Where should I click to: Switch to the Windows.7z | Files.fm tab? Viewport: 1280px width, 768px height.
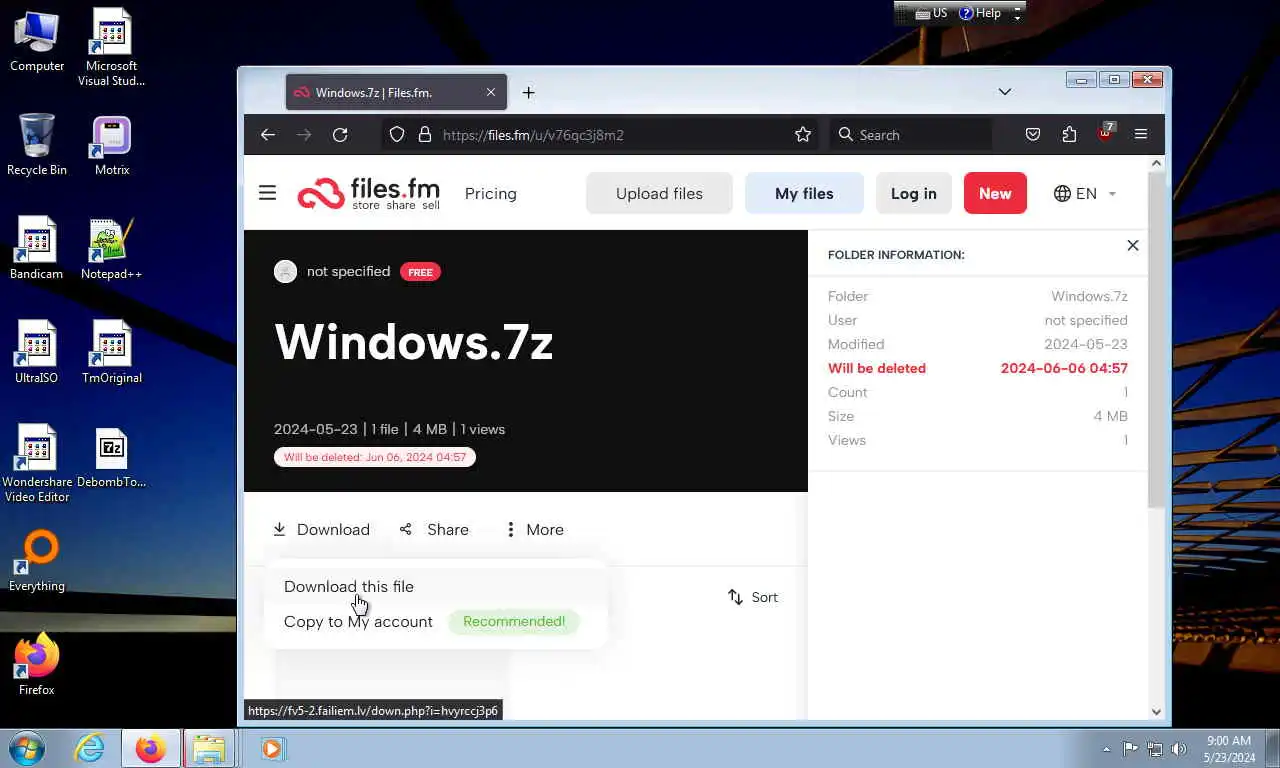(x=396, y=92)
